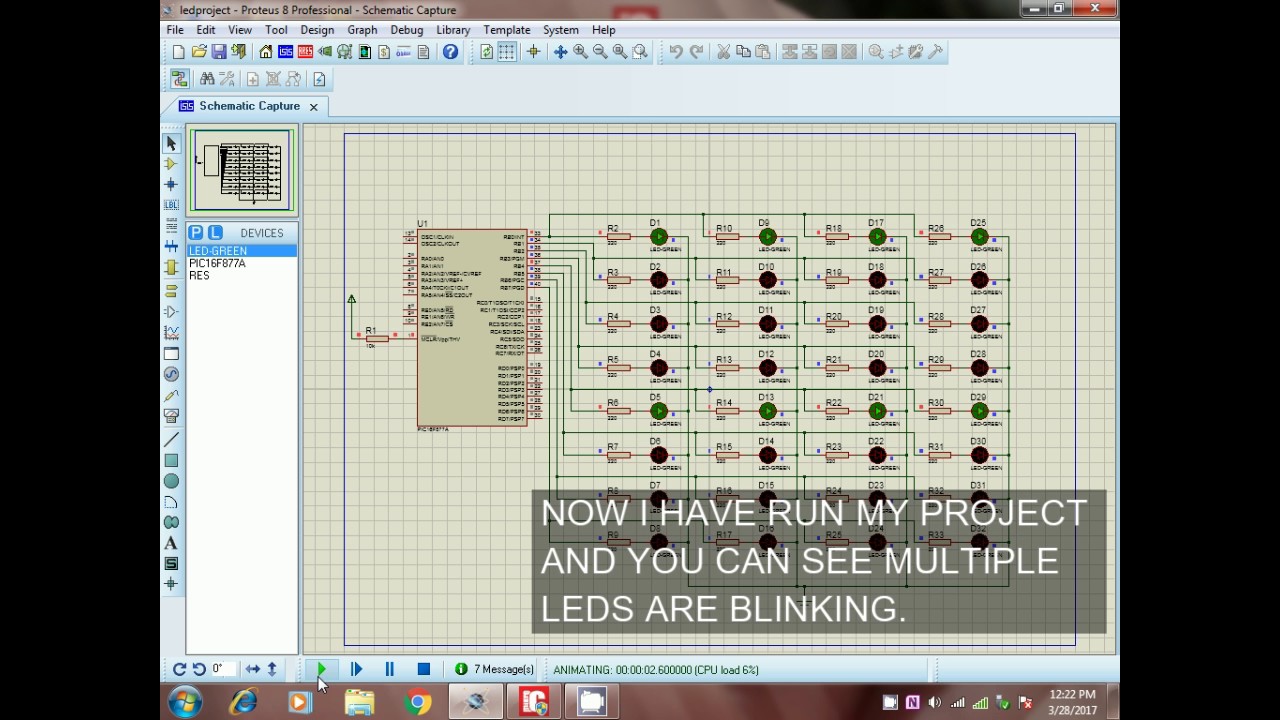Click the Redraw display icon

[487, 52]
